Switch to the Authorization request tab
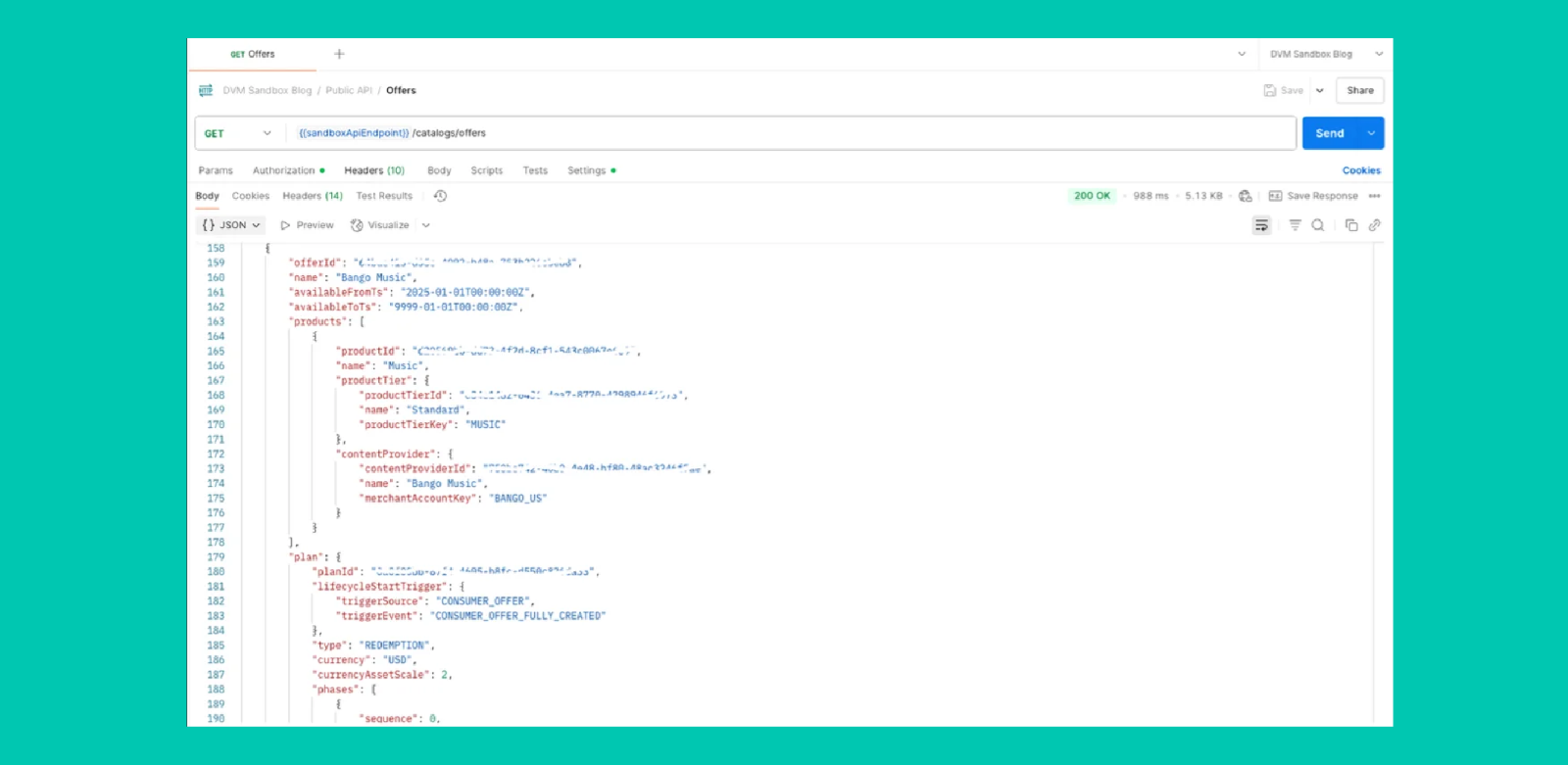The height and width of the screenshot is (765, 1568). pos(284,170)
